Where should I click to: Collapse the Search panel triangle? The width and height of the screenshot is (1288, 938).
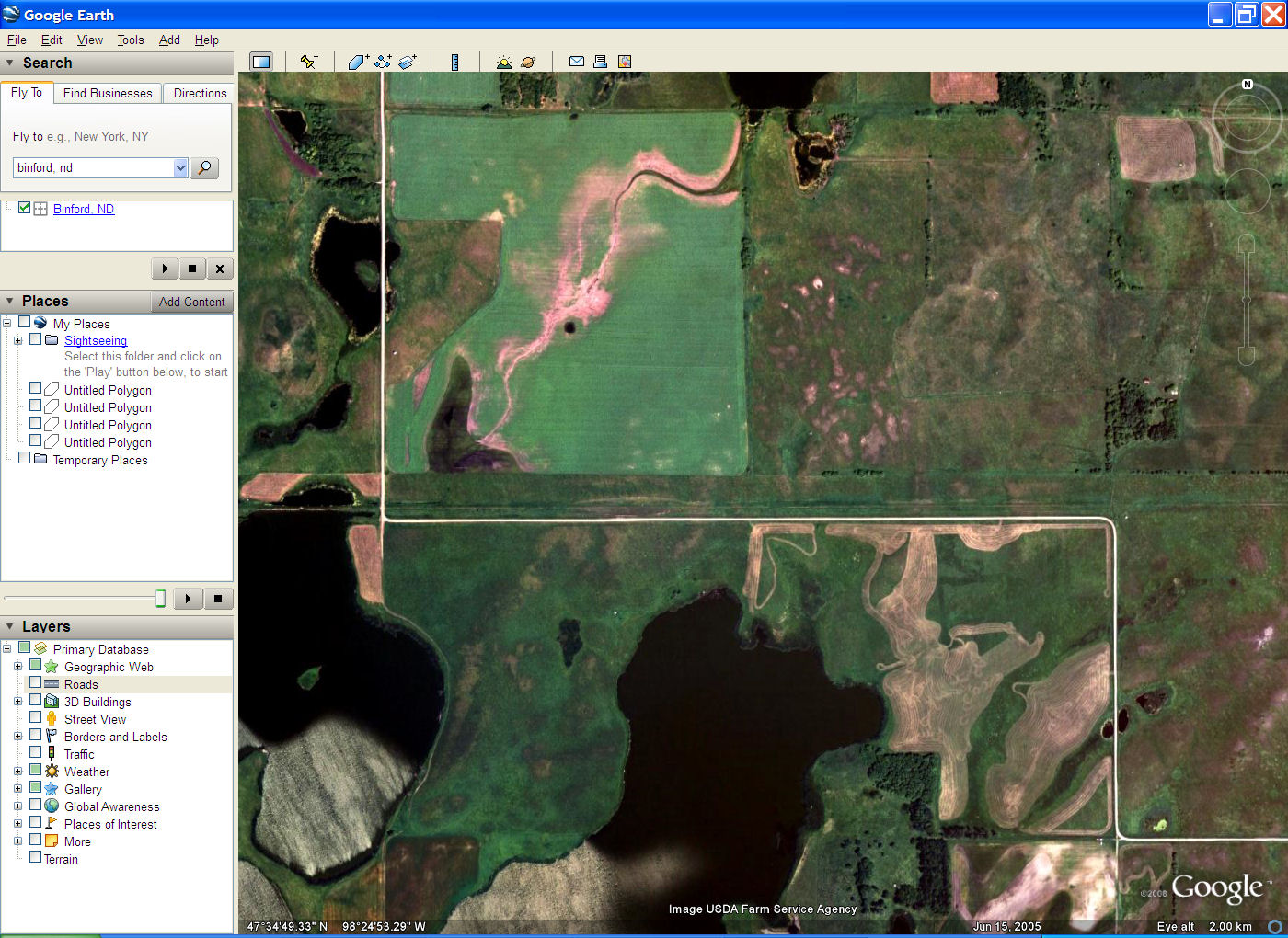(x=10, y=63)
